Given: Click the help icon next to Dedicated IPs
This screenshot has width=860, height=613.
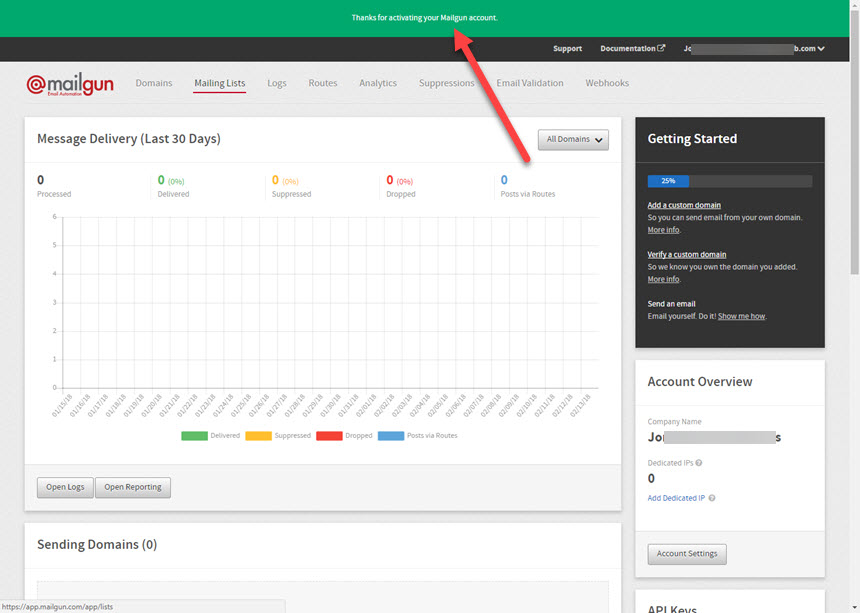Looking at the screenshot, I should pyautogui.click(x=699, y=463).
